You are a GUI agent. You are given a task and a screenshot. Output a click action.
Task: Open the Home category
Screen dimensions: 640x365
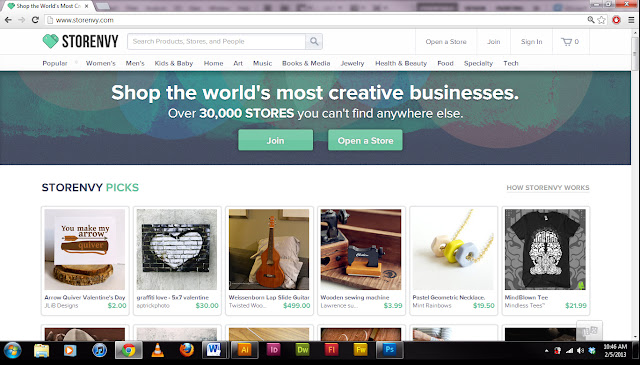coord(213,63)
